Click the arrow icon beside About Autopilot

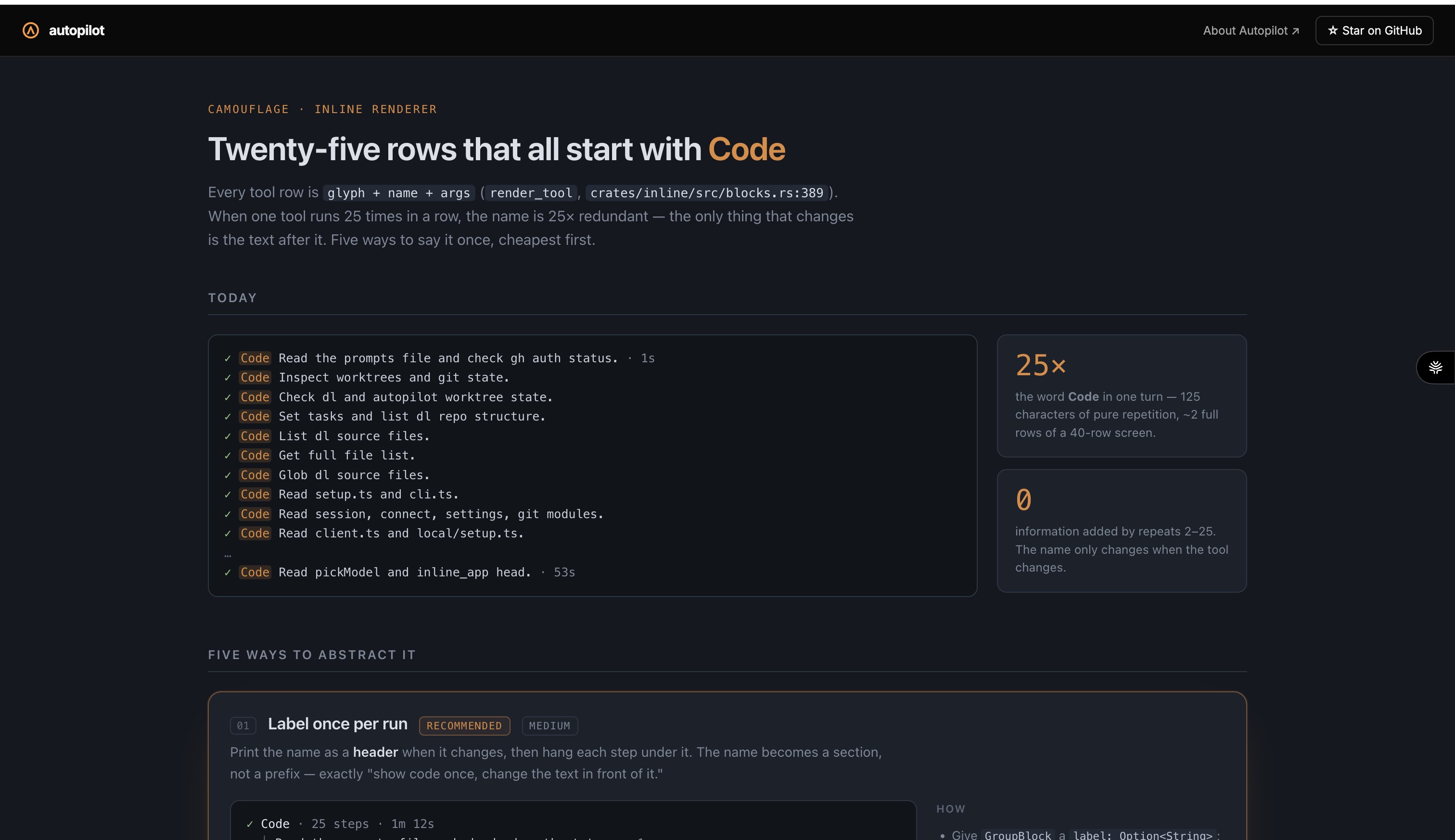[x=1295, y=31]
